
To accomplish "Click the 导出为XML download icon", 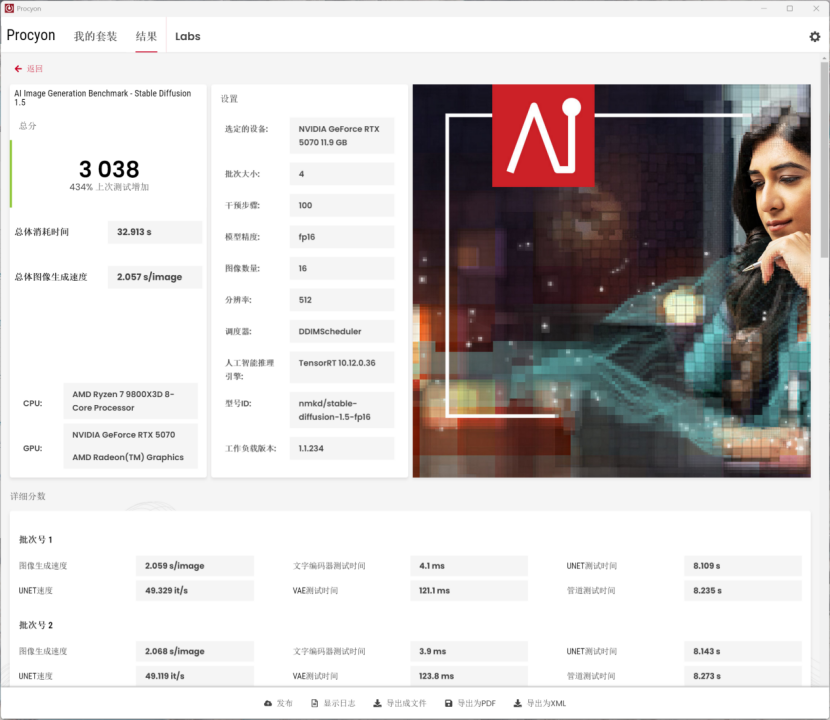I will point(517,704).
